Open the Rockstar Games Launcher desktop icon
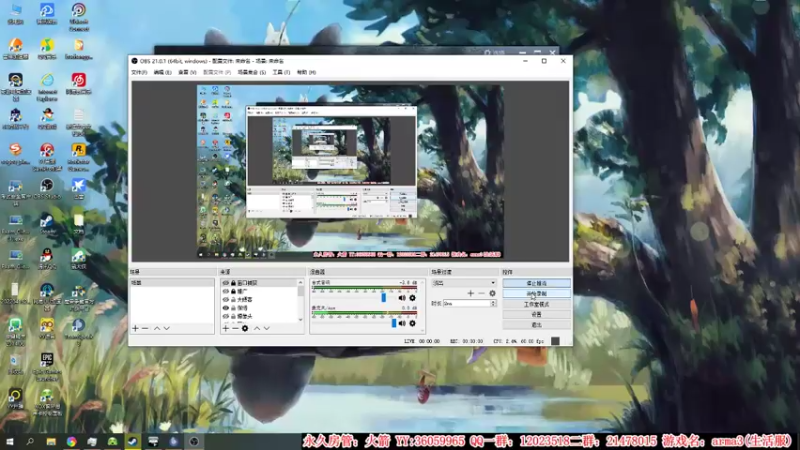800x450 pixels. 79,156
